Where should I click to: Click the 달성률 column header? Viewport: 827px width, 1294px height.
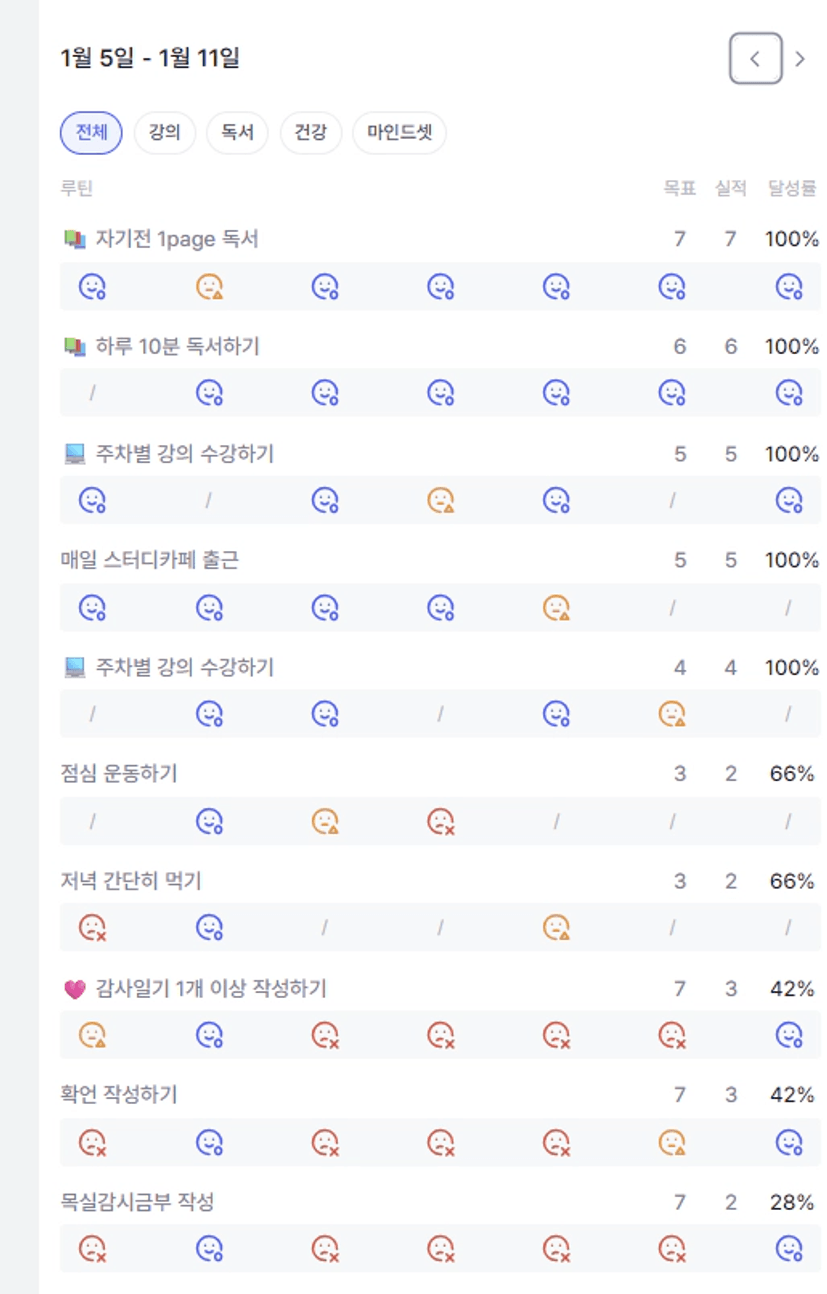[792, 188]
